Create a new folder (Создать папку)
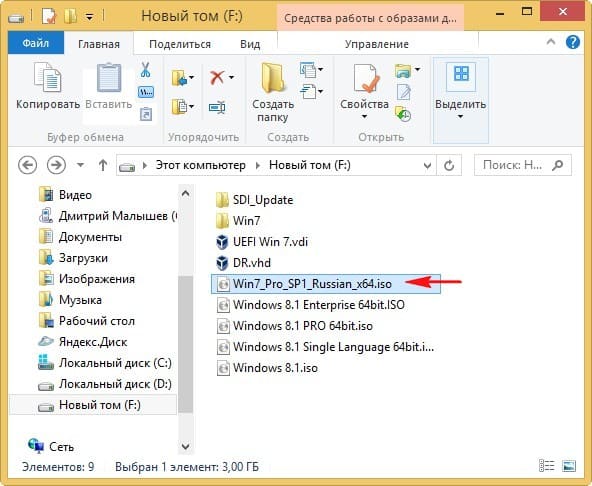 [x=273, y=93]
